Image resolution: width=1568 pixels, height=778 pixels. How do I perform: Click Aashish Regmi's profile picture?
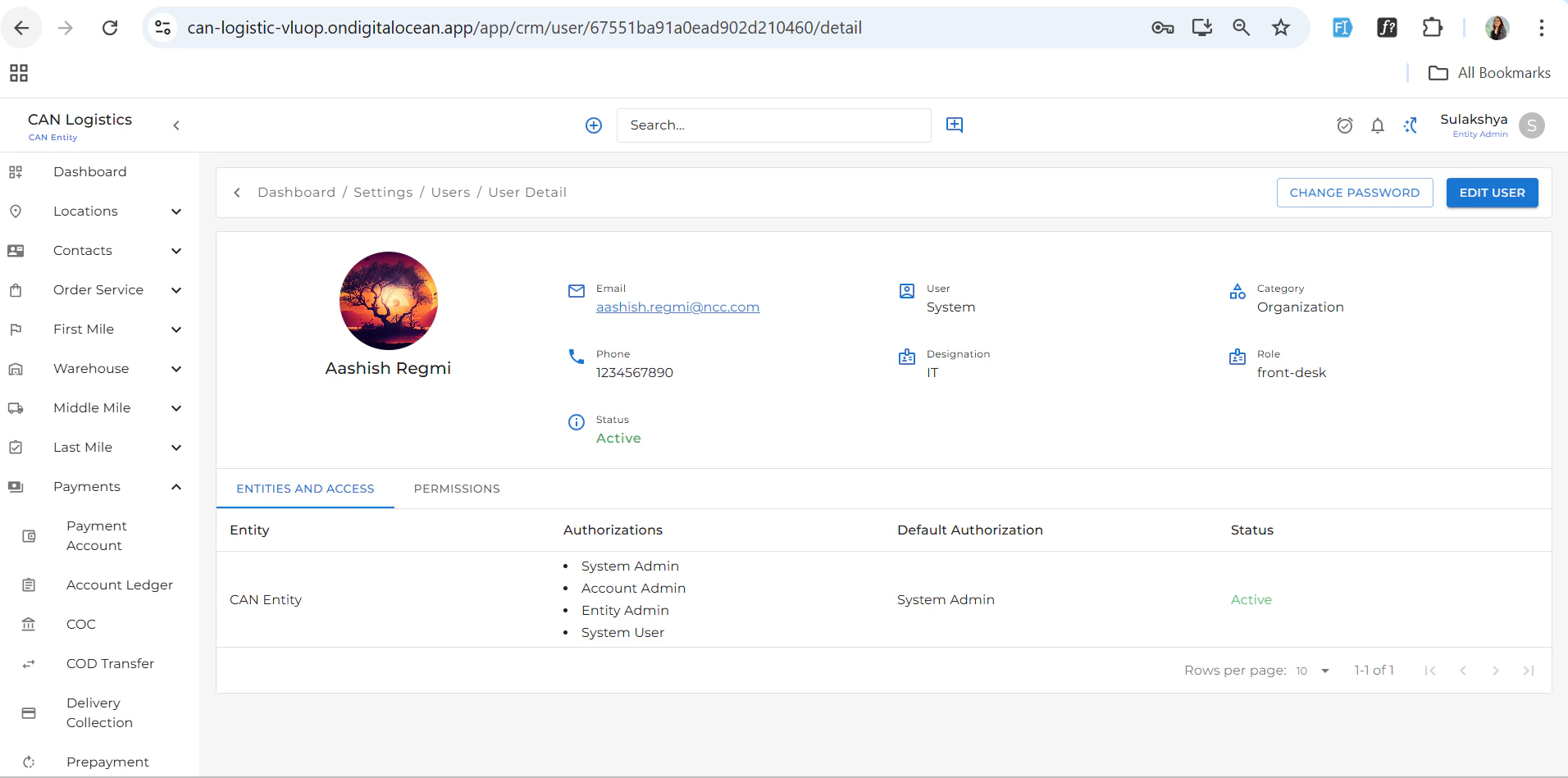(389, 301)
